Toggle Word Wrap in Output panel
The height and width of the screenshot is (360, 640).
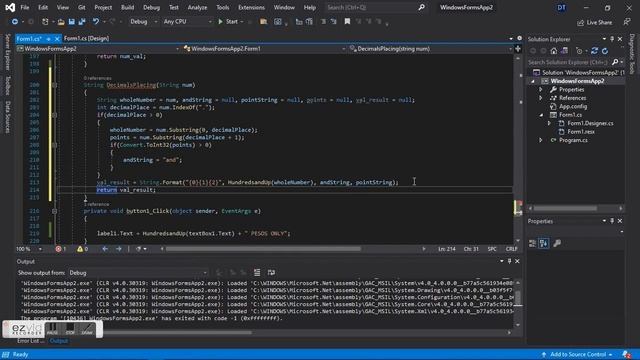(x=271, y=273)
